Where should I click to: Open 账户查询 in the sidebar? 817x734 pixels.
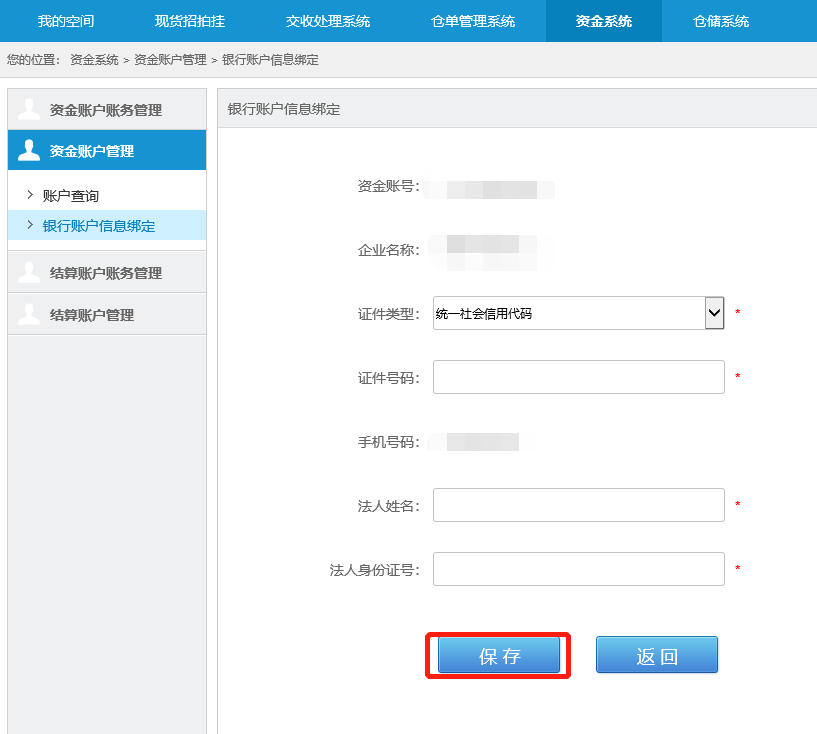point(71,196)
